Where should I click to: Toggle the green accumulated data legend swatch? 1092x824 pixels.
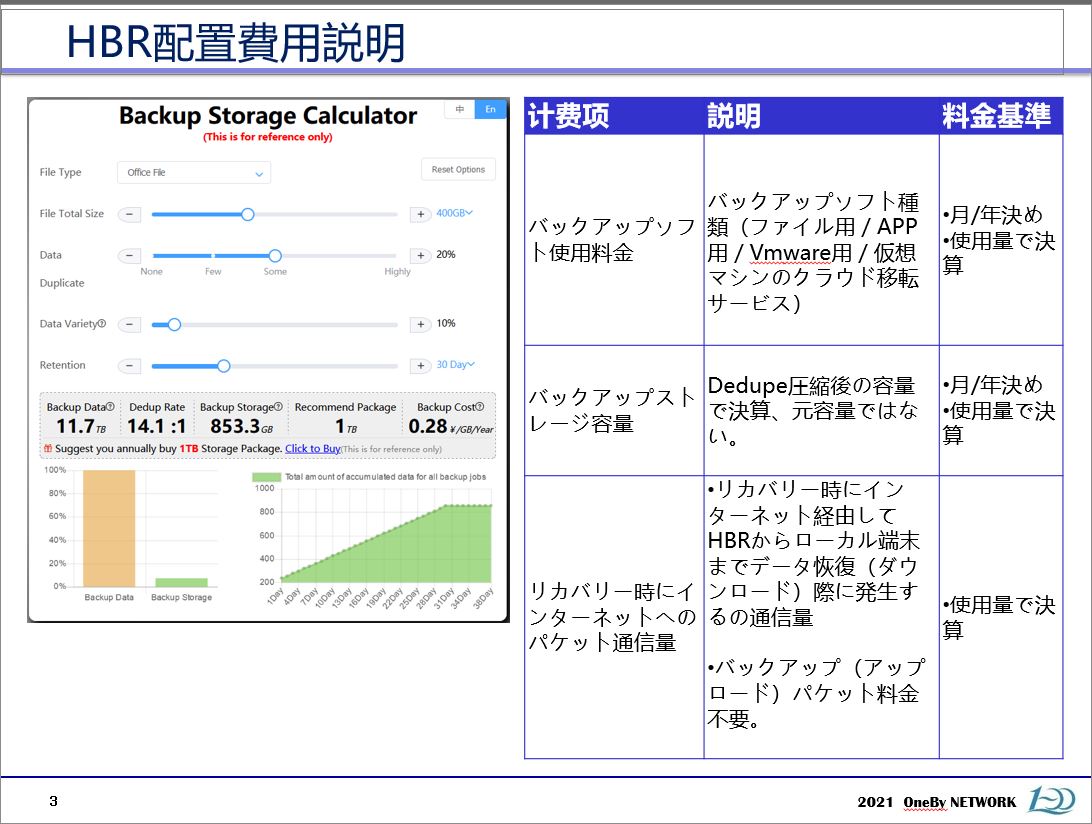[x=266, y=477]
